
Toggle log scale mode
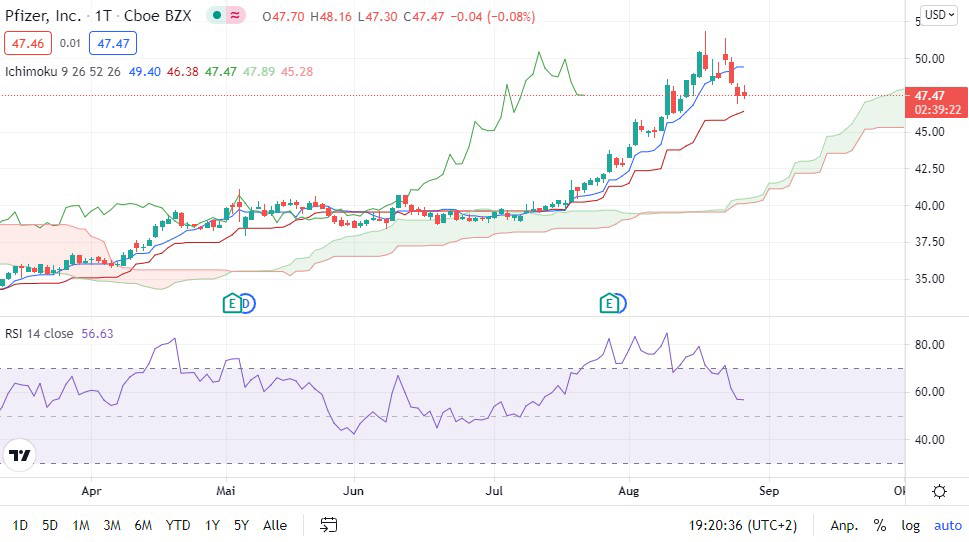910,525
